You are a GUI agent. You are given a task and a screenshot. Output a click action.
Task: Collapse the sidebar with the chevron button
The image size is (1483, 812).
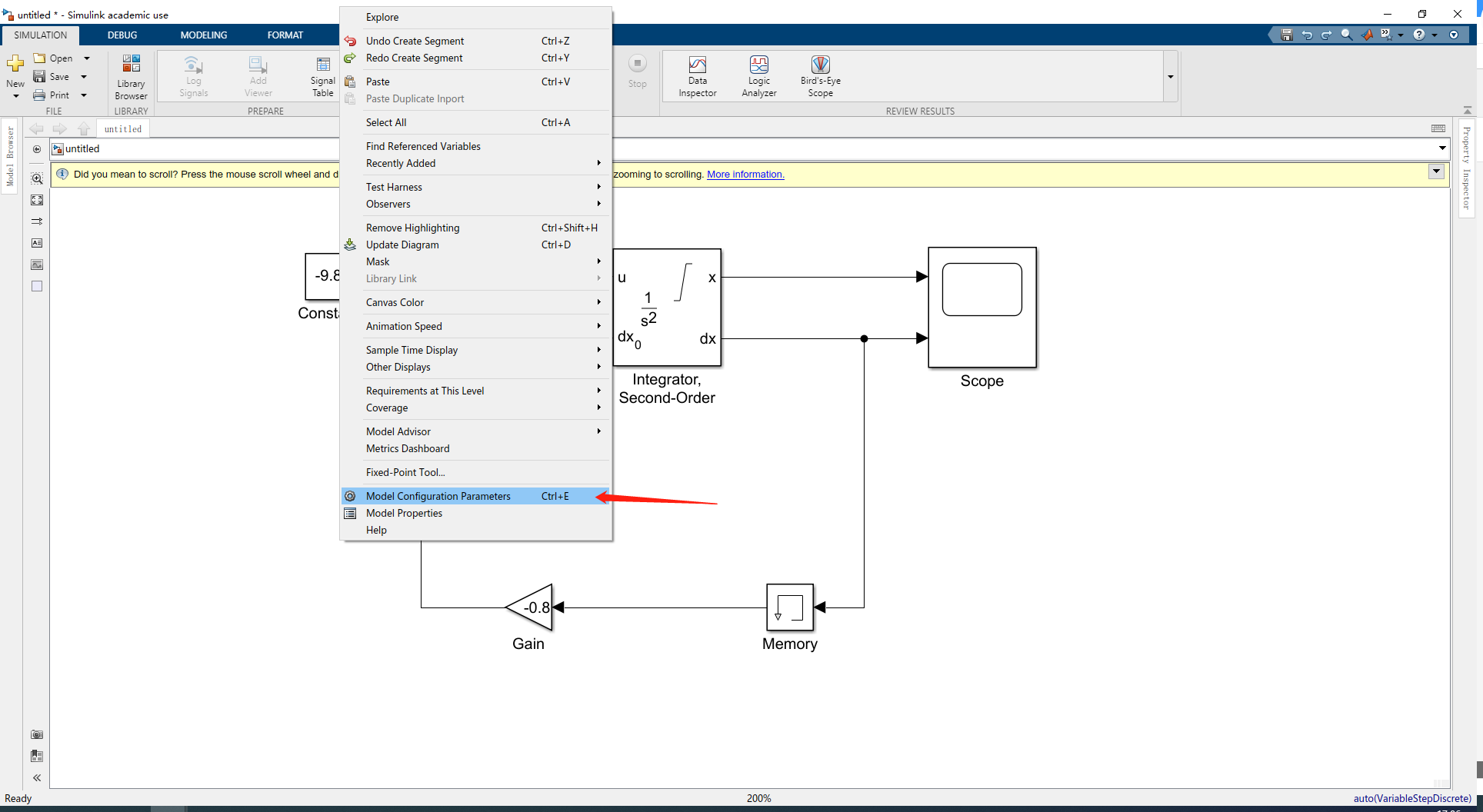coord(36,777)
